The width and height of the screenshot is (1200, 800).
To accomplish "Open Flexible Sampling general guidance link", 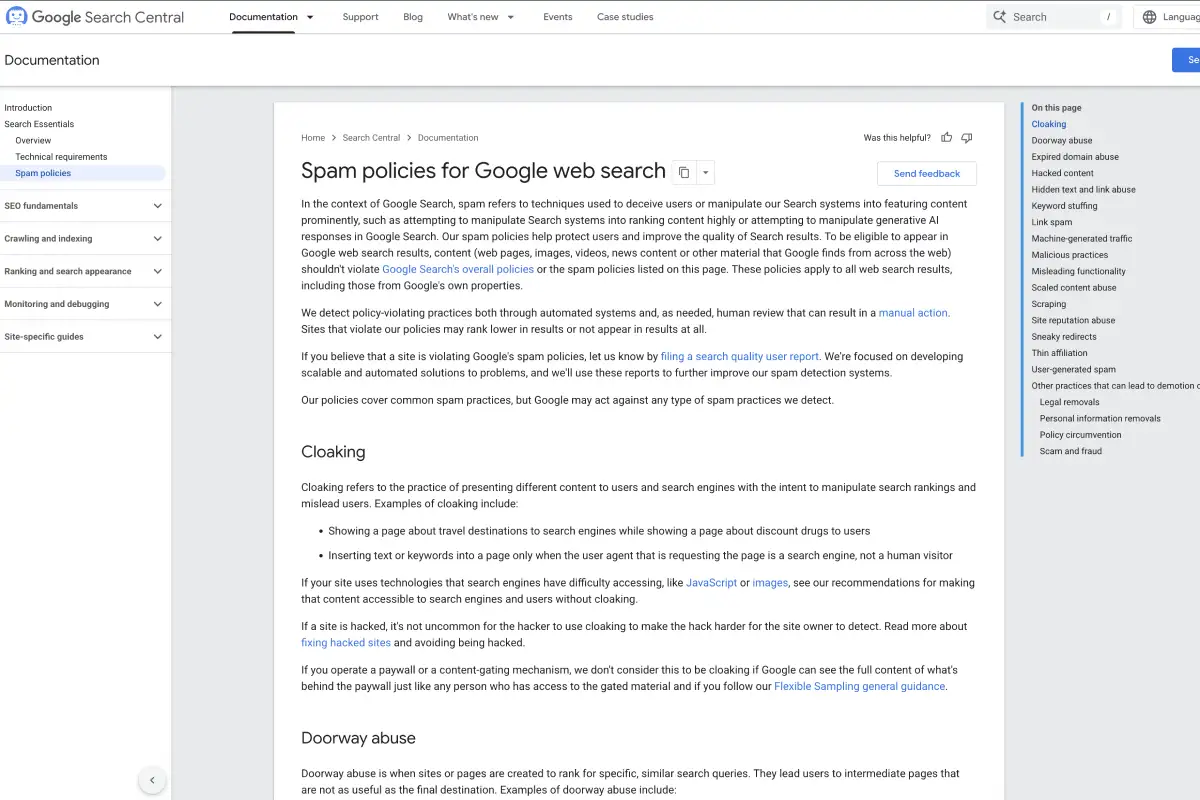I will tap(860, 686).
